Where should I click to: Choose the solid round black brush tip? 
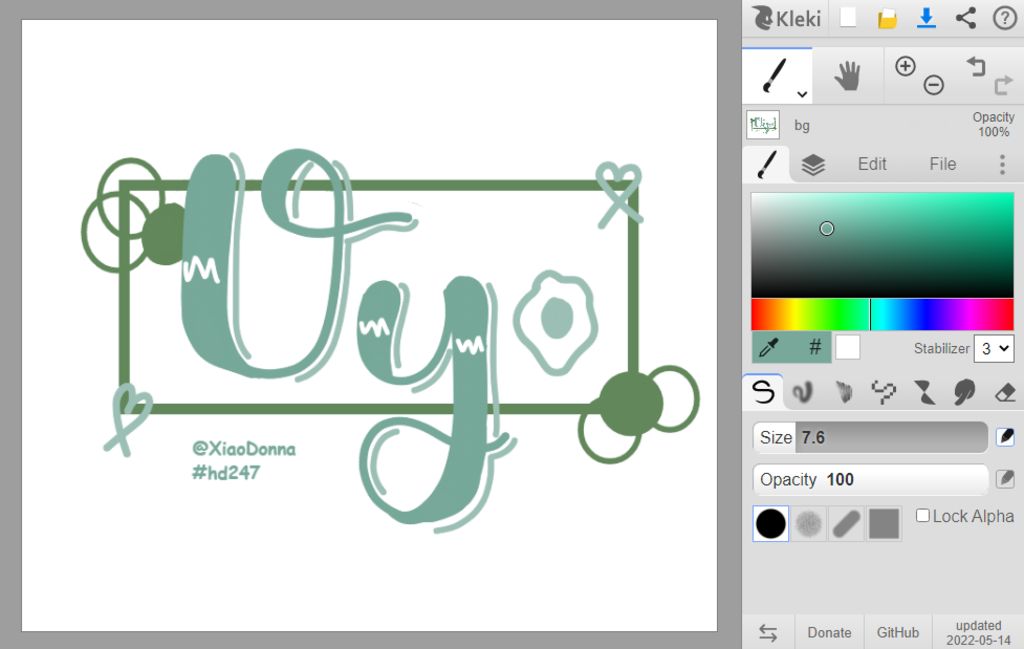771,524
